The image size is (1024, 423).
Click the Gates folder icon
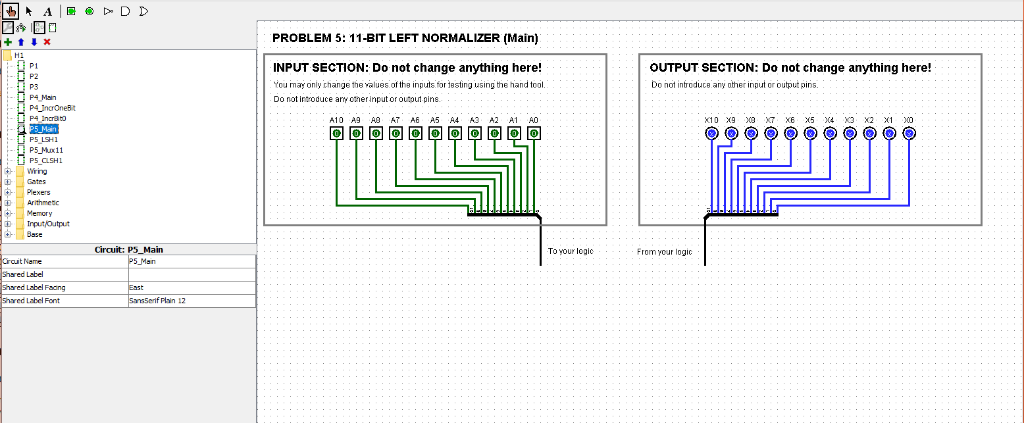tap(20, 181)
